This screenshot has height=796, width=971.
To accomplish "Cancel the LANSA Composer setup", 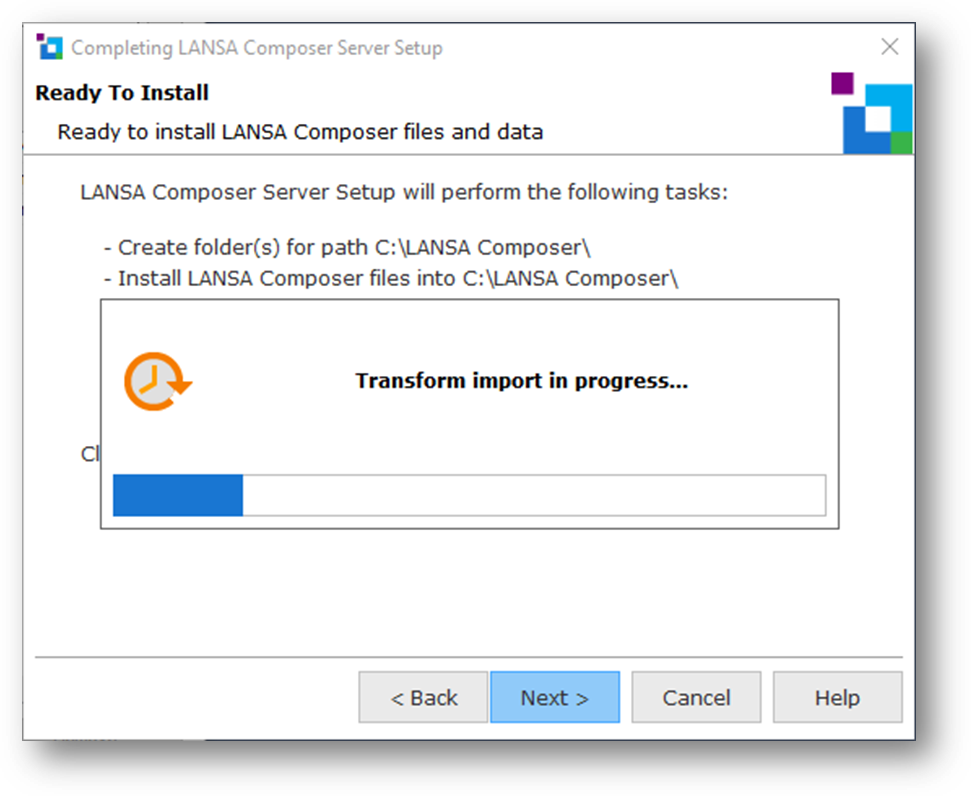I will [696, 697].
